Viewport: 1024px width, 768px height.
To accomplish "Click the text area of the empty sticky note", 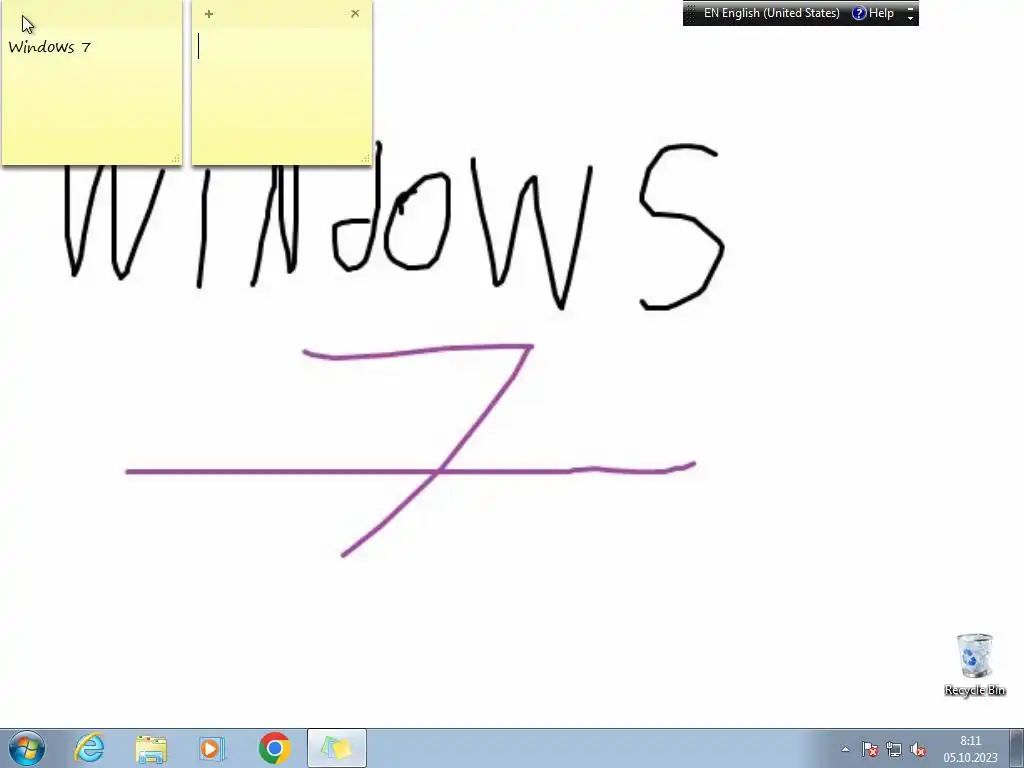I will pyautogui.click(x=282, y=95).
